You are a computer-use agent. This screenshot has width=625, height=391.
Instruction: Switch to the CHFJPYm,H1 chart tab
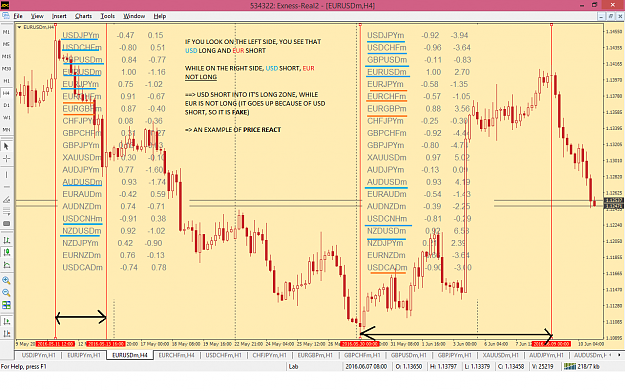269,355
